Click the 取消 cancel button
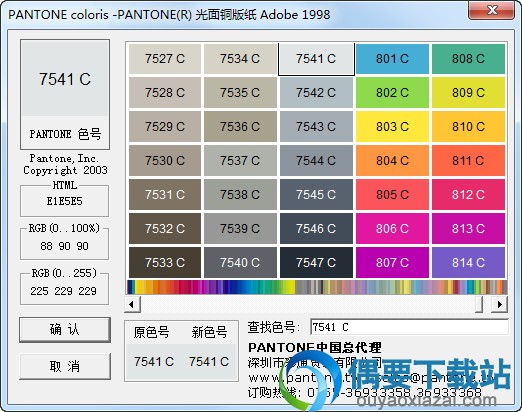Screen dimensions: 522x412 [65, 366]
